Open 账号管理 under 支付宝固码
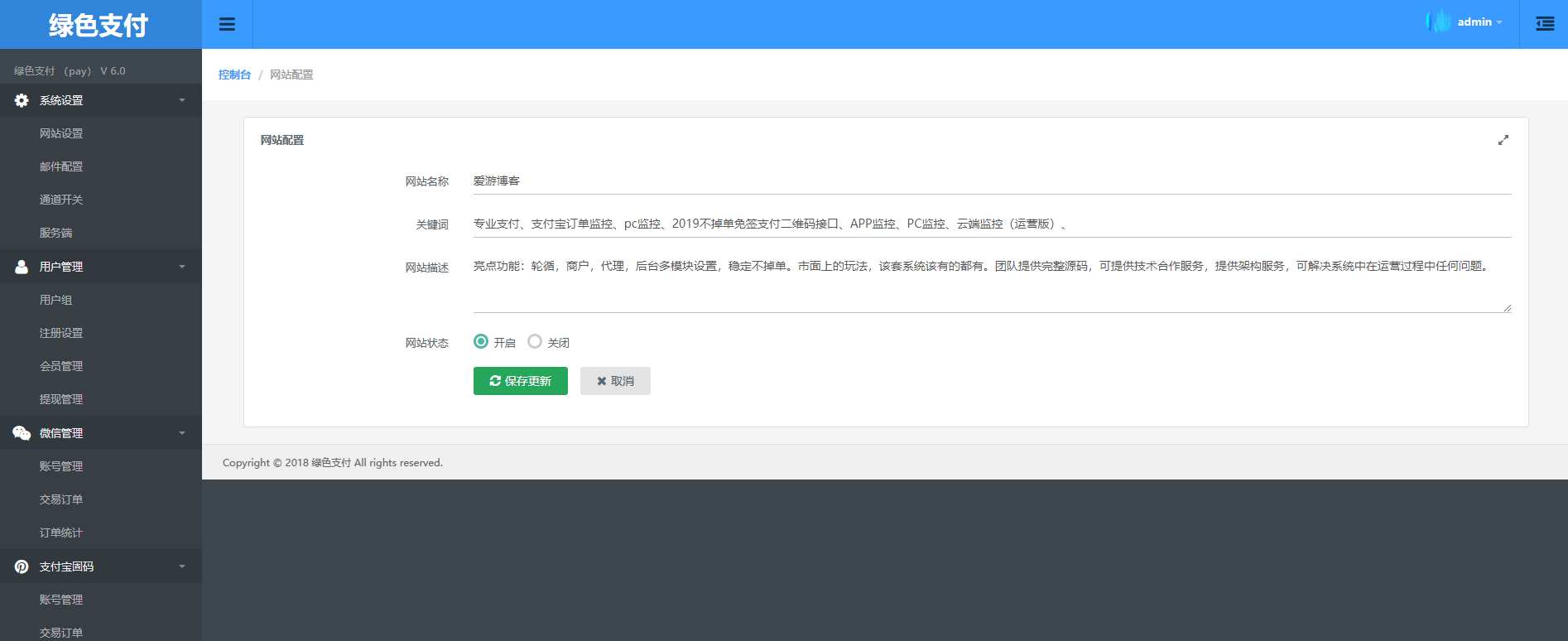 [101, 600]
